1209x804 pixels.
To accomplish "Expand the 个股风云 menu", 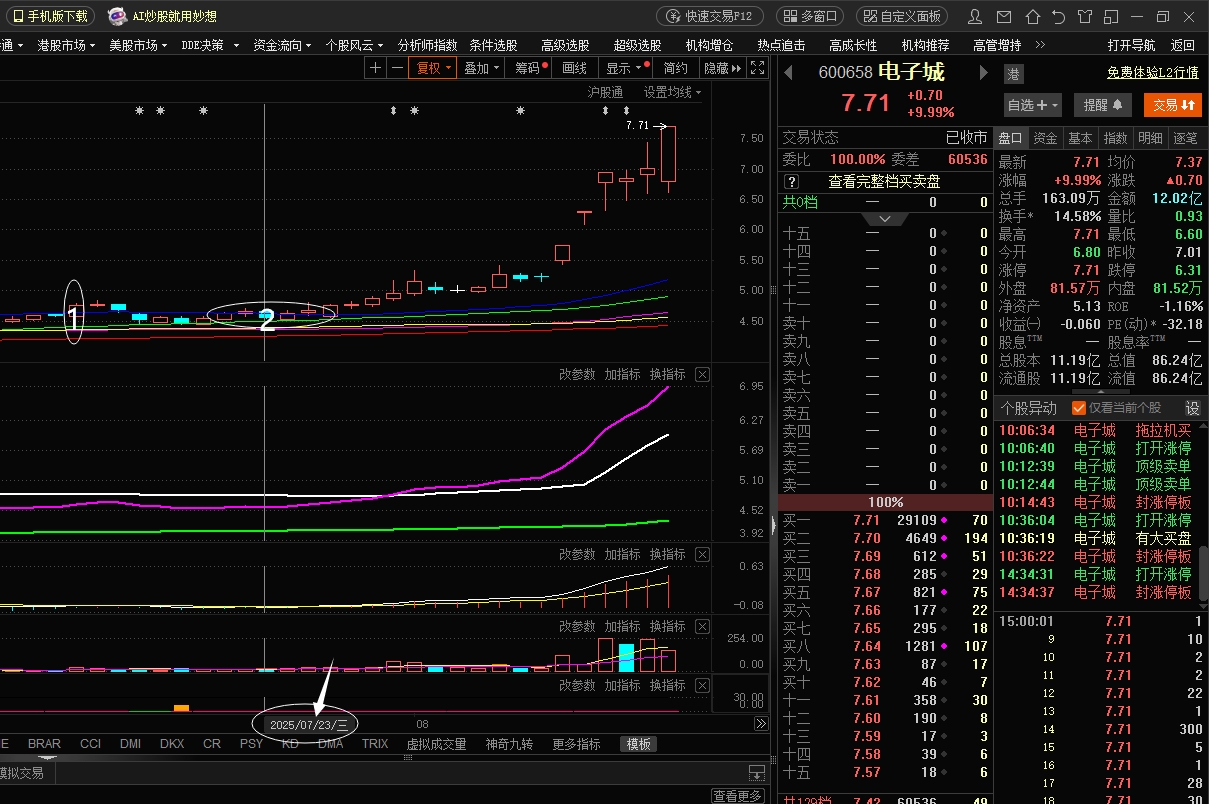I will pos(354,45).
